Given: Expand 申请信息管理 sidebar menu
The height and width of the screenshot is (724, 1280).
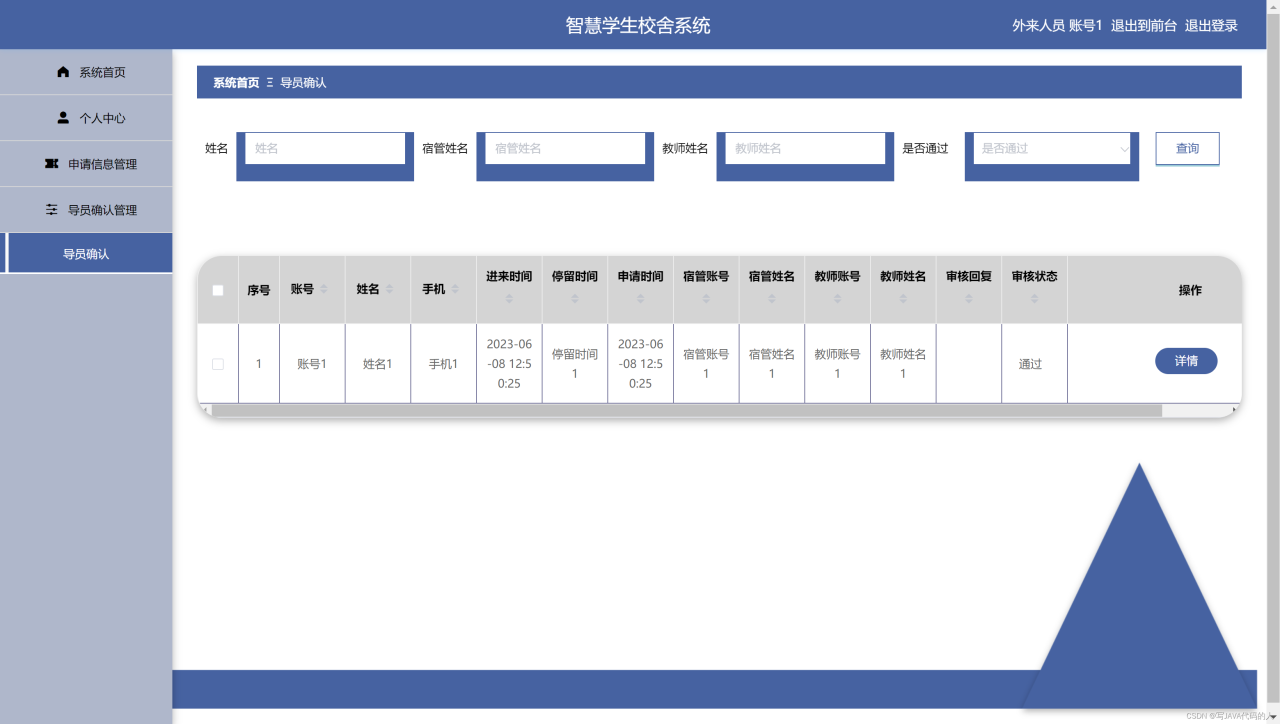Looking at the screenshot, I should pyautogui.click(x=86, y=164).
